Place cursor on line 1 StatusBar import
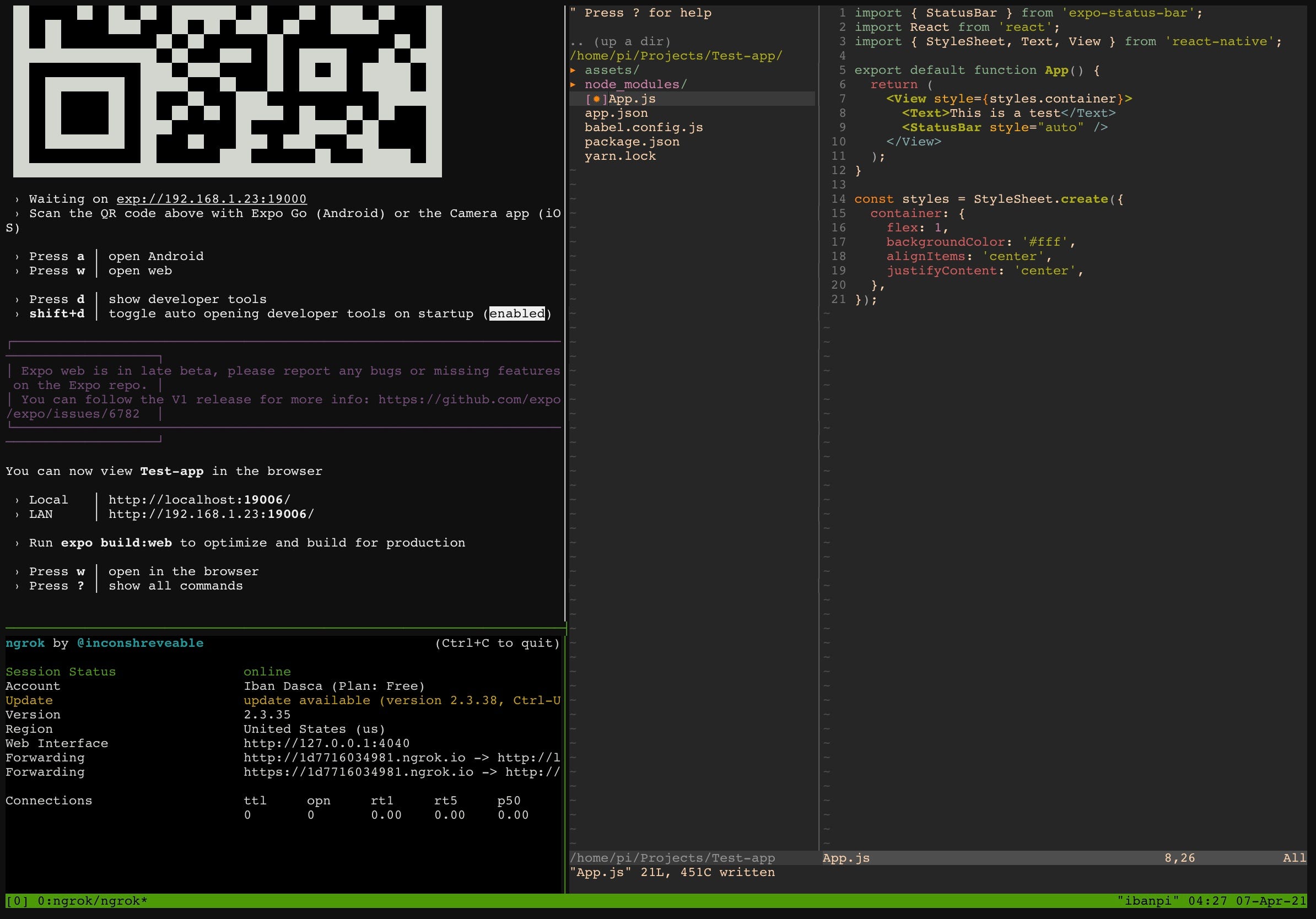The image size is (1316, 919). point(961,13)
